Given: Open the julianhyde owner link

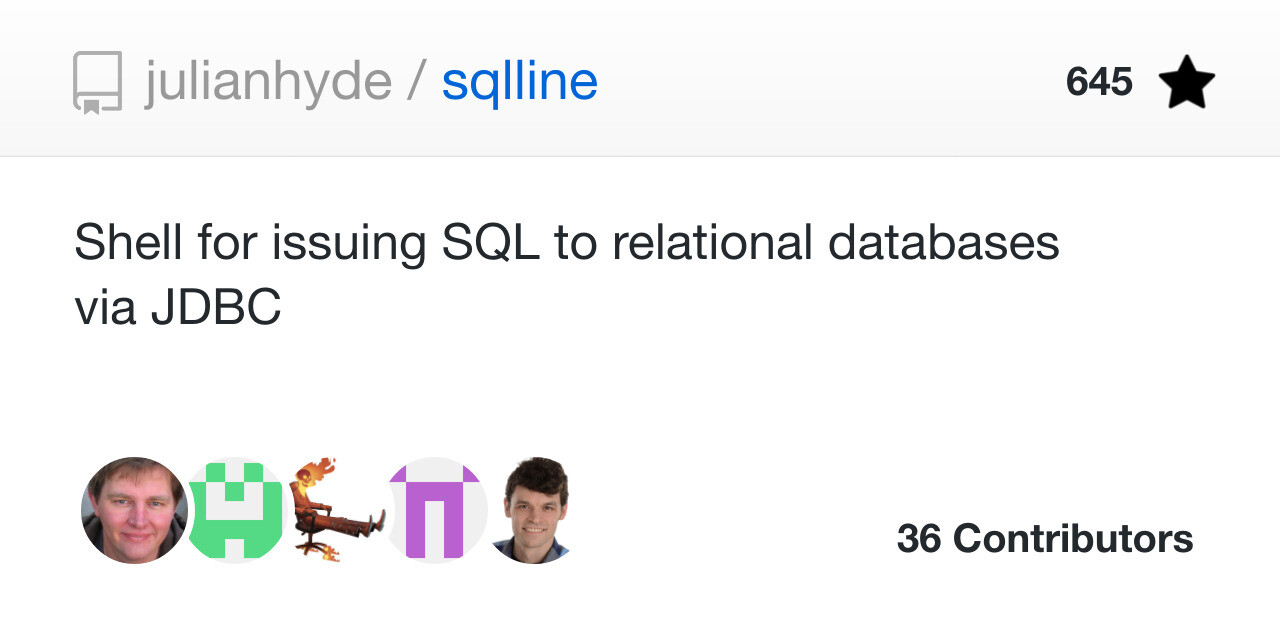Looking at the screenshot, I should pyautogui.click(x=268, y=82).
